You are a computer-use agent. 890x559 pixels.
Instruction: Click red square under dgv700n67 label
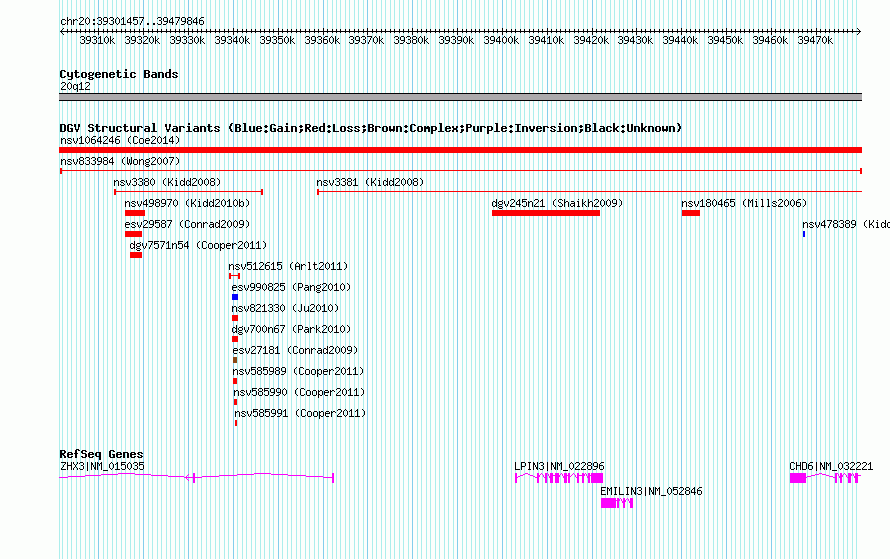[x=235, y=339]
